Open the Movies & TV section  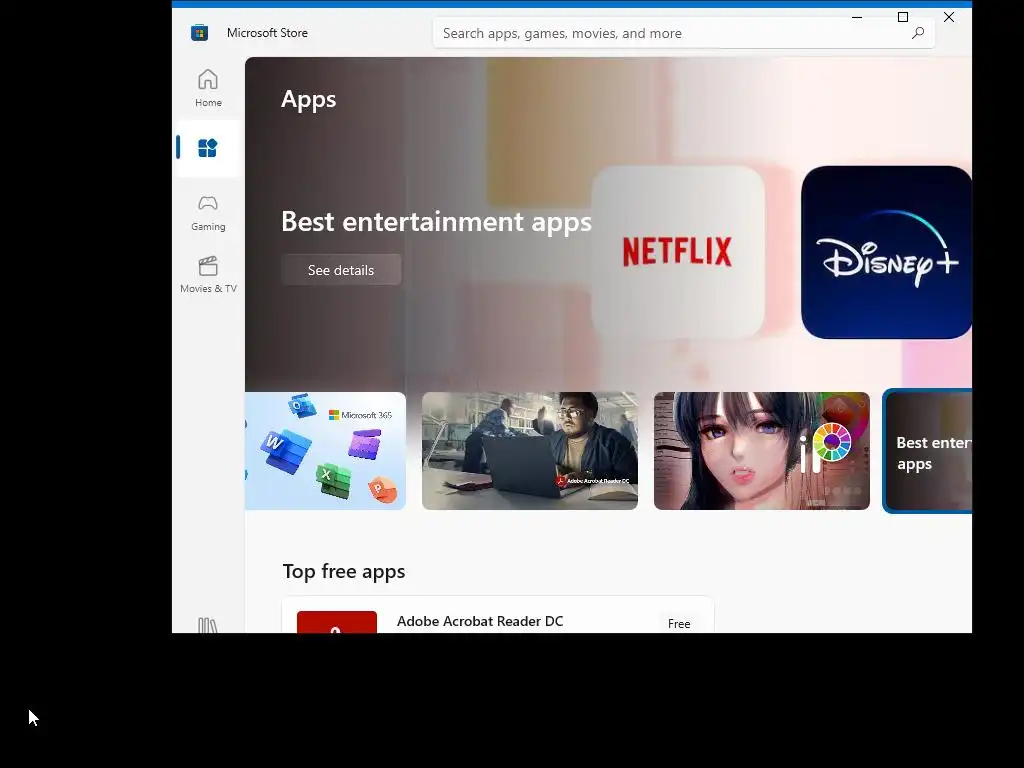(208, 275)
